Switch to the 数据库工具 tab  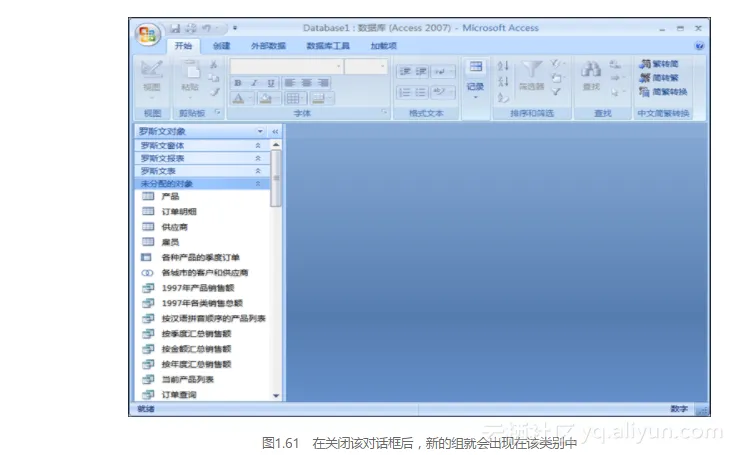[x=328, y=46]
